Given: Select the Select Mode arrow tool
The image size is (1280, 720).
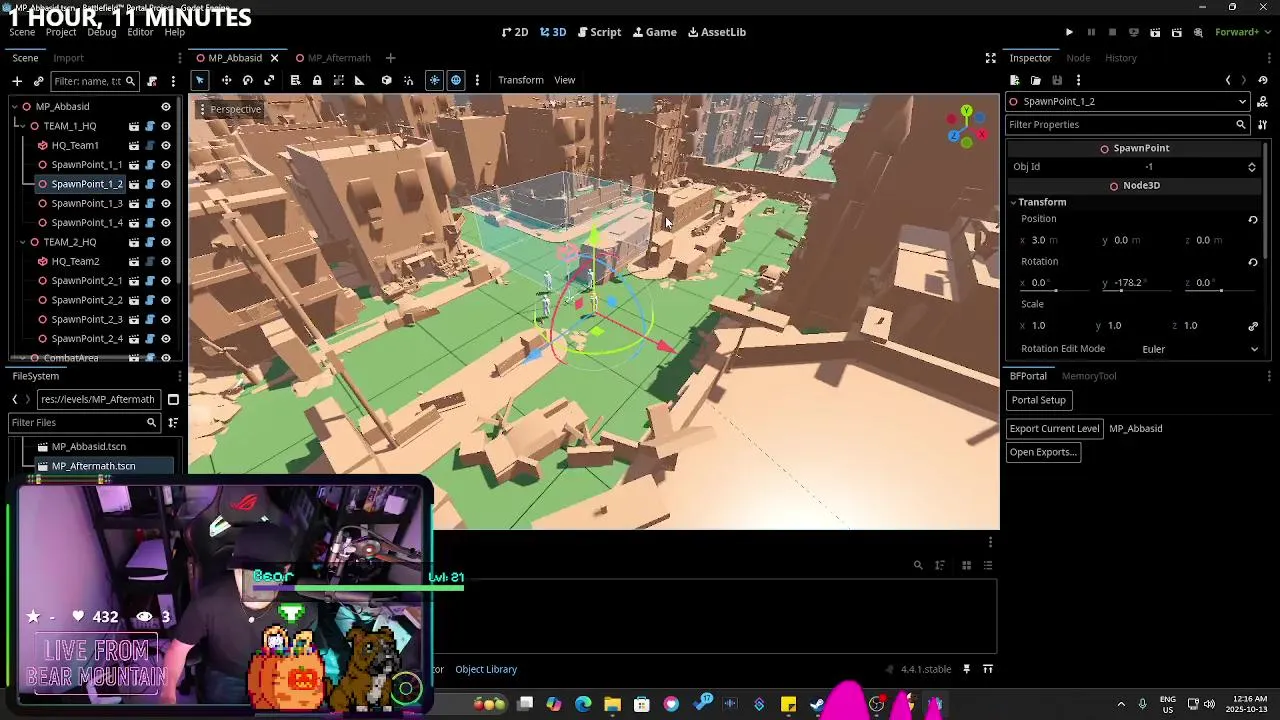Looking at the screenshot, I should pyautogui.click(x=200, y=80).
